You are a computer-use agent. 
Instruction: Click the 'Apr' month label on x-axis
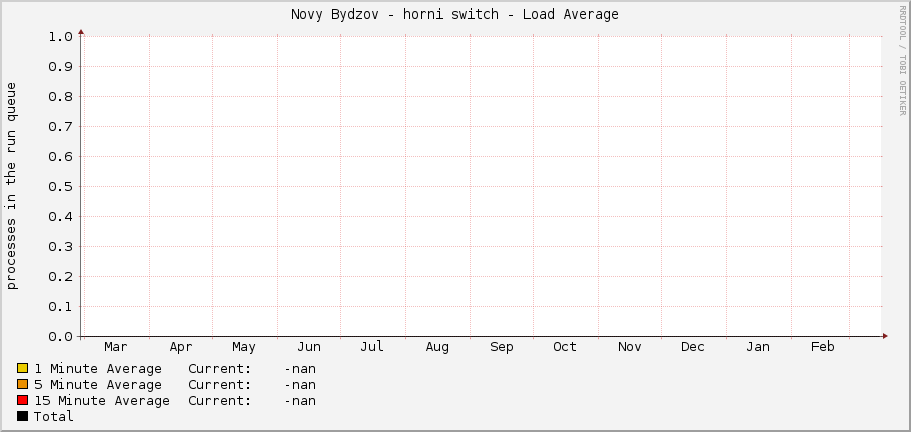tap(181, 347)
